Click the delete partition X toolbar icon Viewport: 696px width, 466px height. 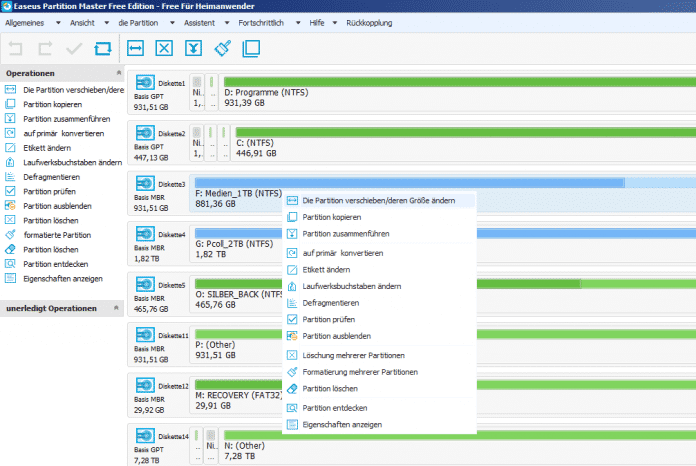coord(164,47)
